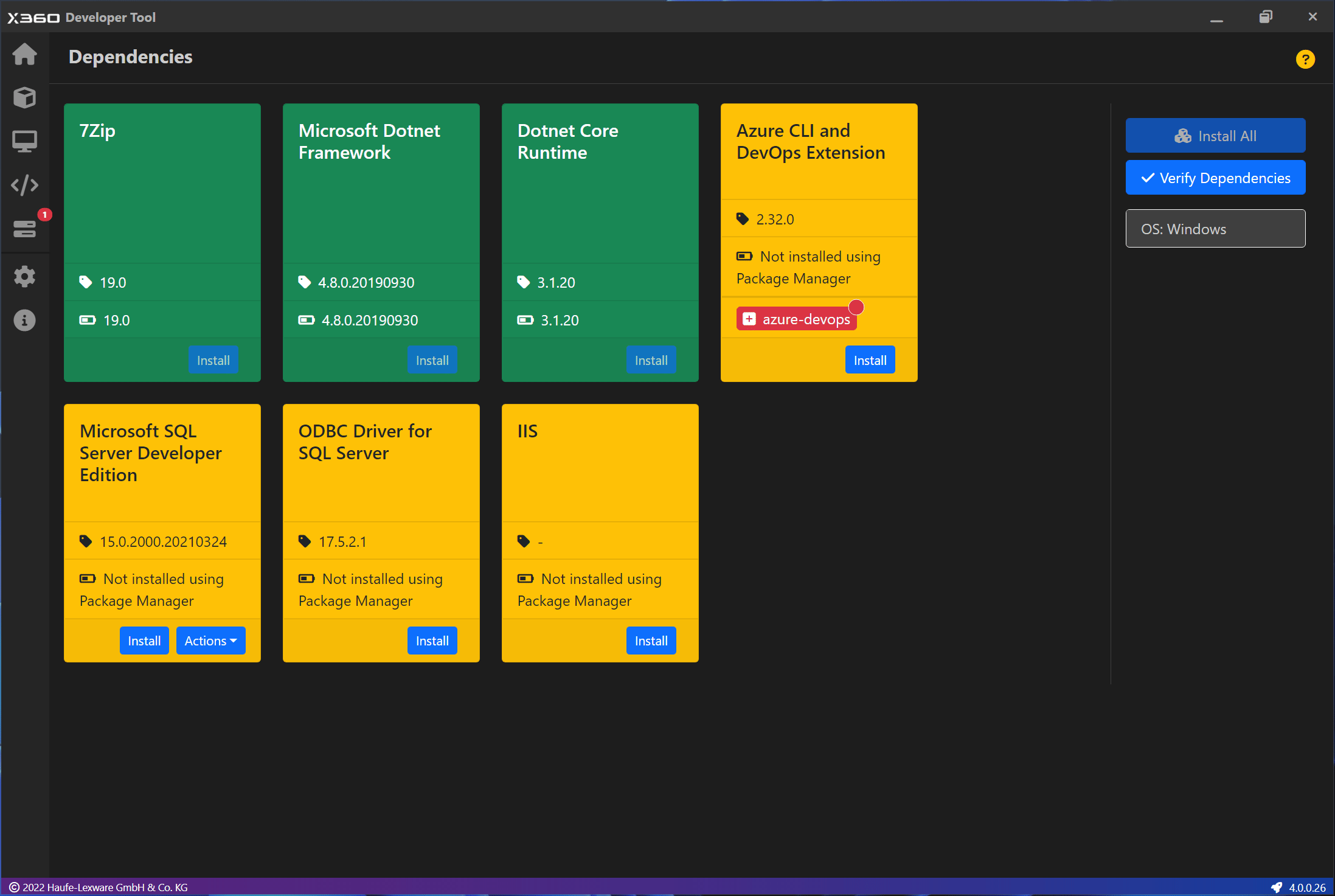The image size is (1335, 896).
Task: Click the red 1 notification badge
Action: click(44, 215)
